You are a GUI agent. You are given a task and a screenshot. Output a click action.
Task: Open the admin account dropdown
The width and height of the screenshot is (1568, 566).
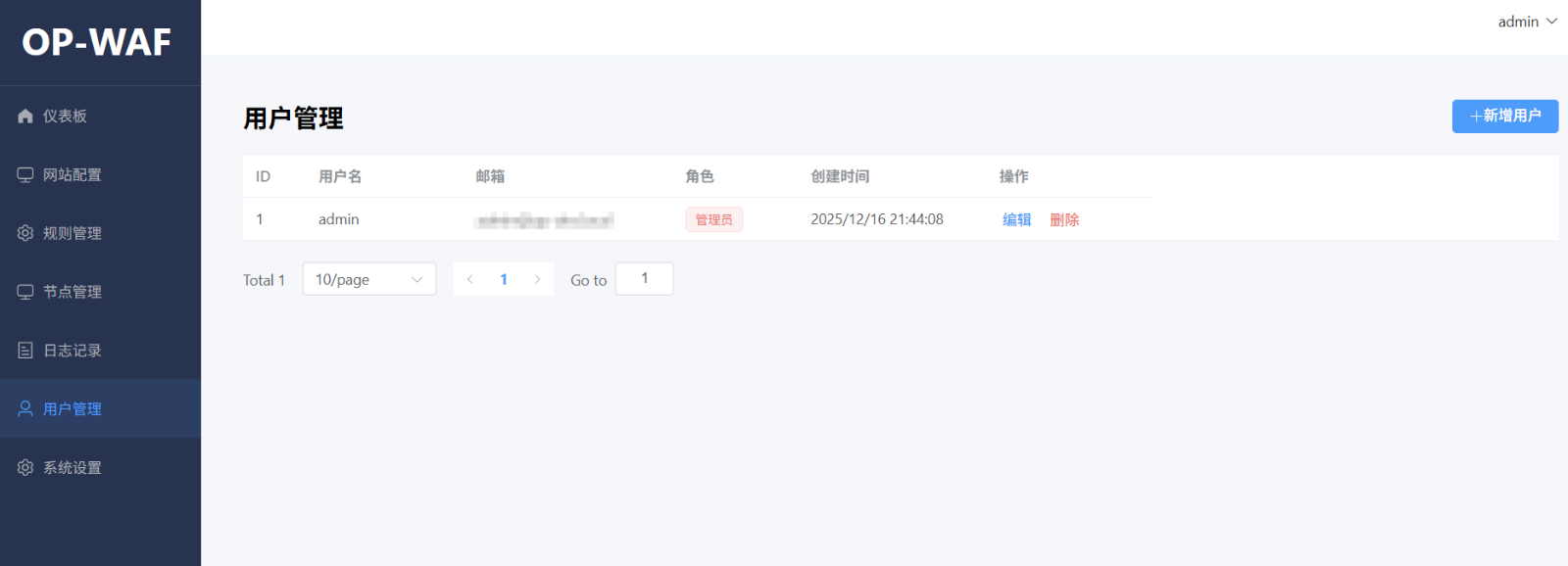1526,22
